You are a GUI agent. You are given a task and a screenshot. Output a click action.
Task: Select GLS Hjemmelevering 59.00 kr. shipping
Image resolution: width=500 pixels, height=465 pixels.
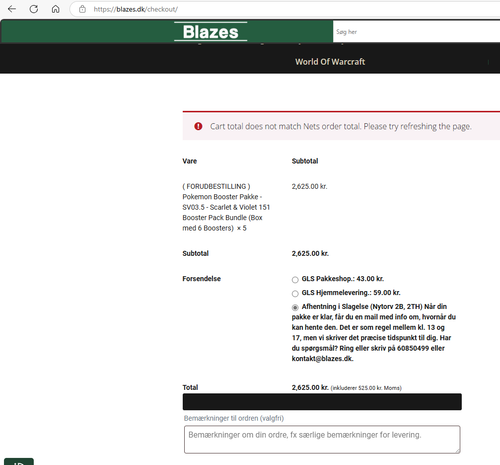click(295, 294)
